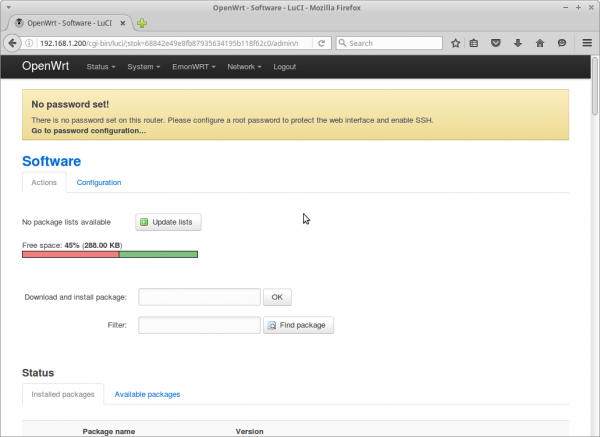Expand the EmonWRT menu

[194, 67]
